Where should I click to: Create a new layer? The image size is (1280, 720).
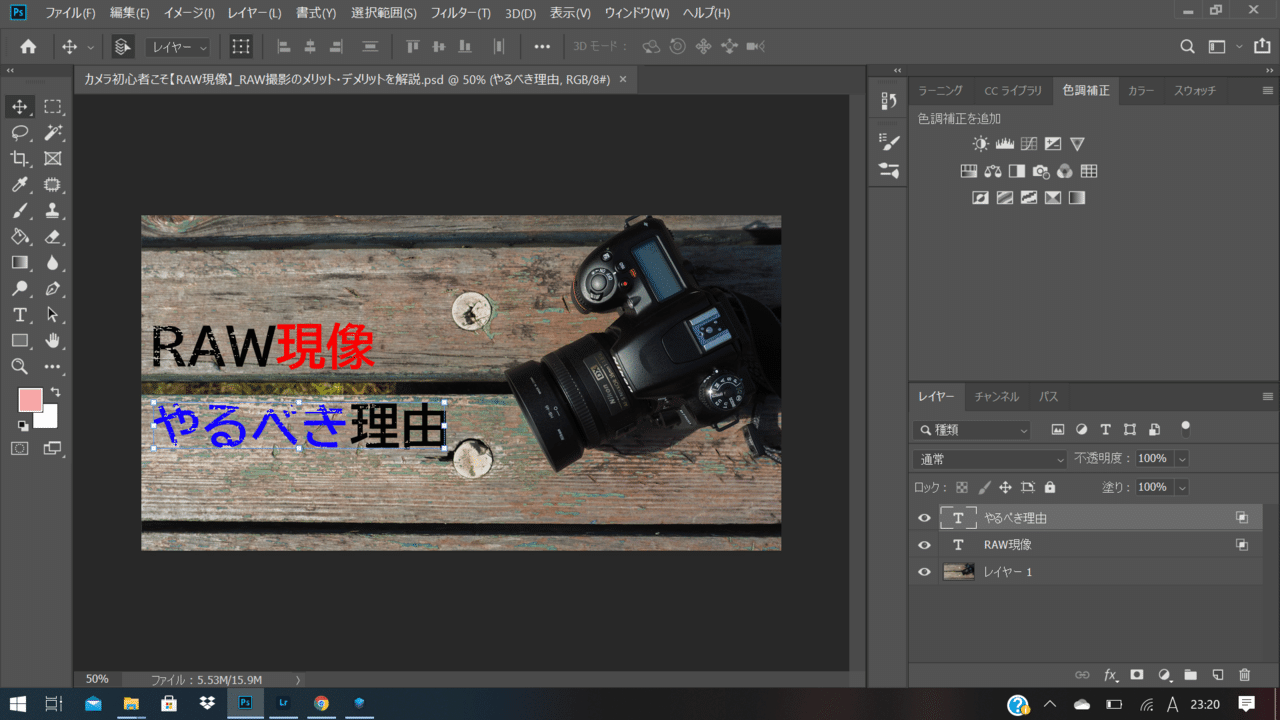point(1218,675)
